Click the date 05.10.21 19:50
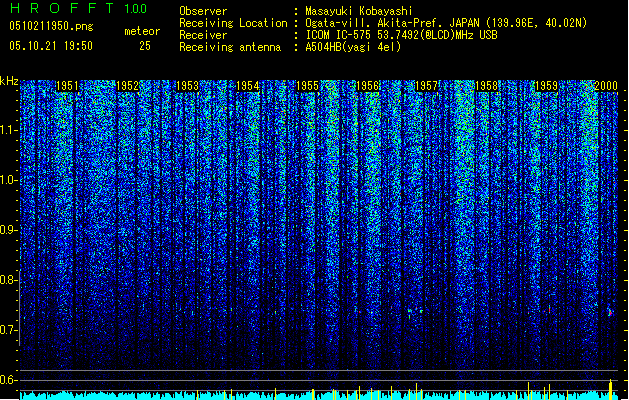The width and height of the screenshot is (629, 400). [51, 46]
